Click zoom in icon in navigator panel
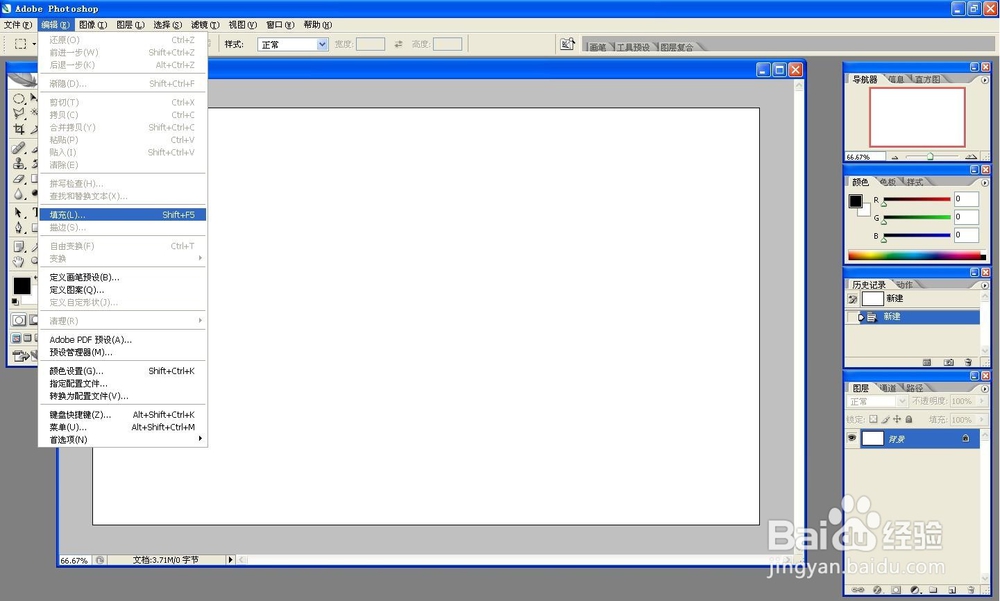Image resolution: width=1000 pixels, height=601 pixels. (971, 156)
